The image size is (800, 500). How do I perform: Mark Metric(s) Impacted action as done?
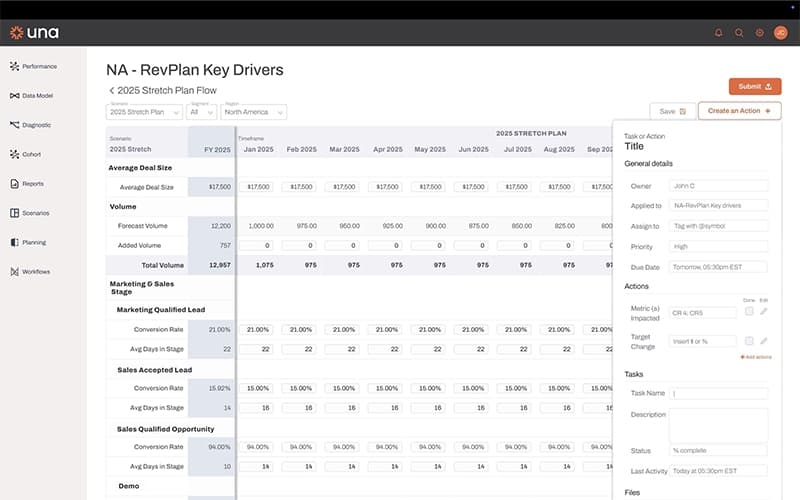[749, 311]
